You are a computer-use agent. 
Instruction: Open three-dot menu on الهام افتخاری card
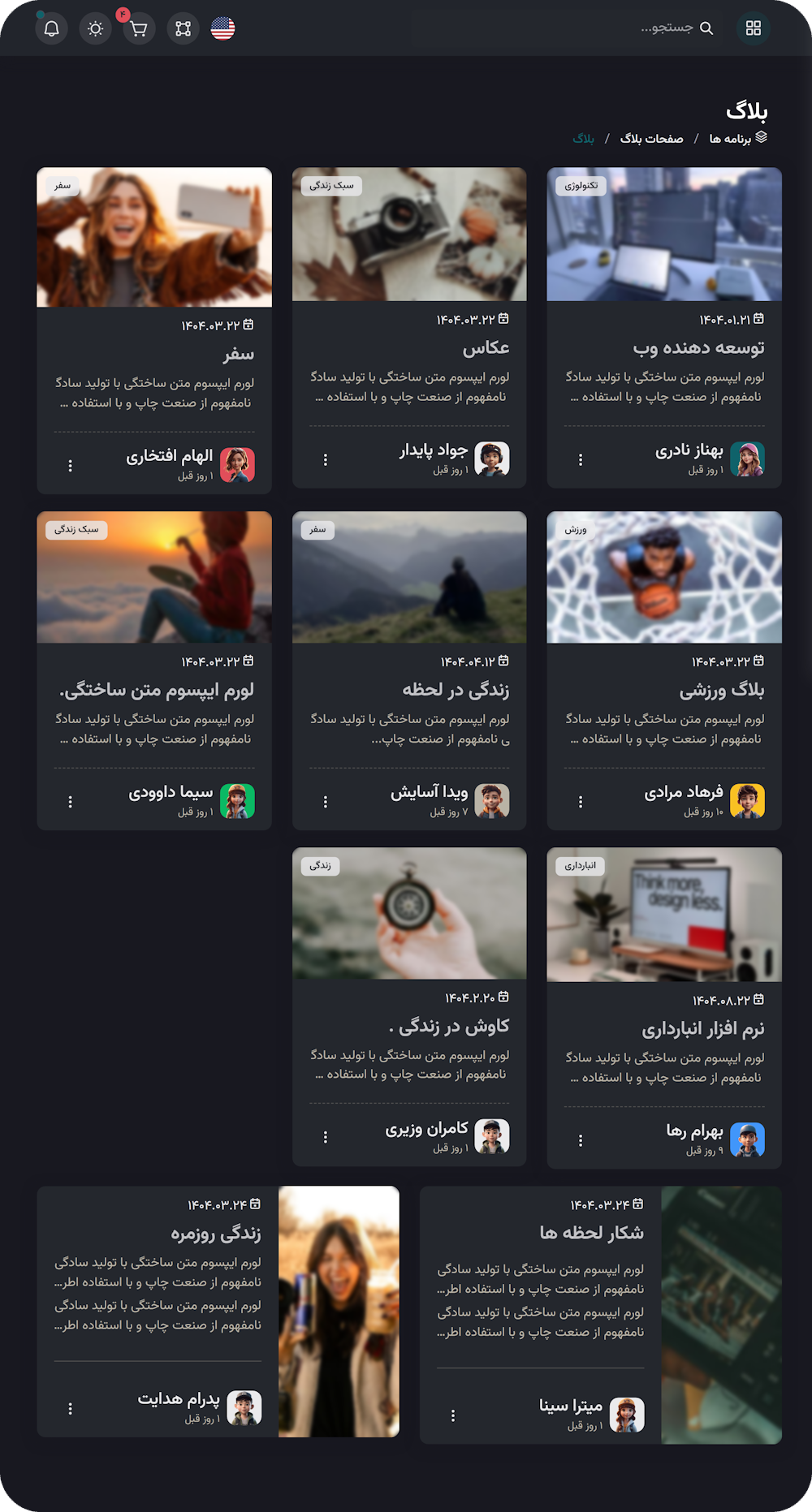pyautogui.click(x=71, y=465)
